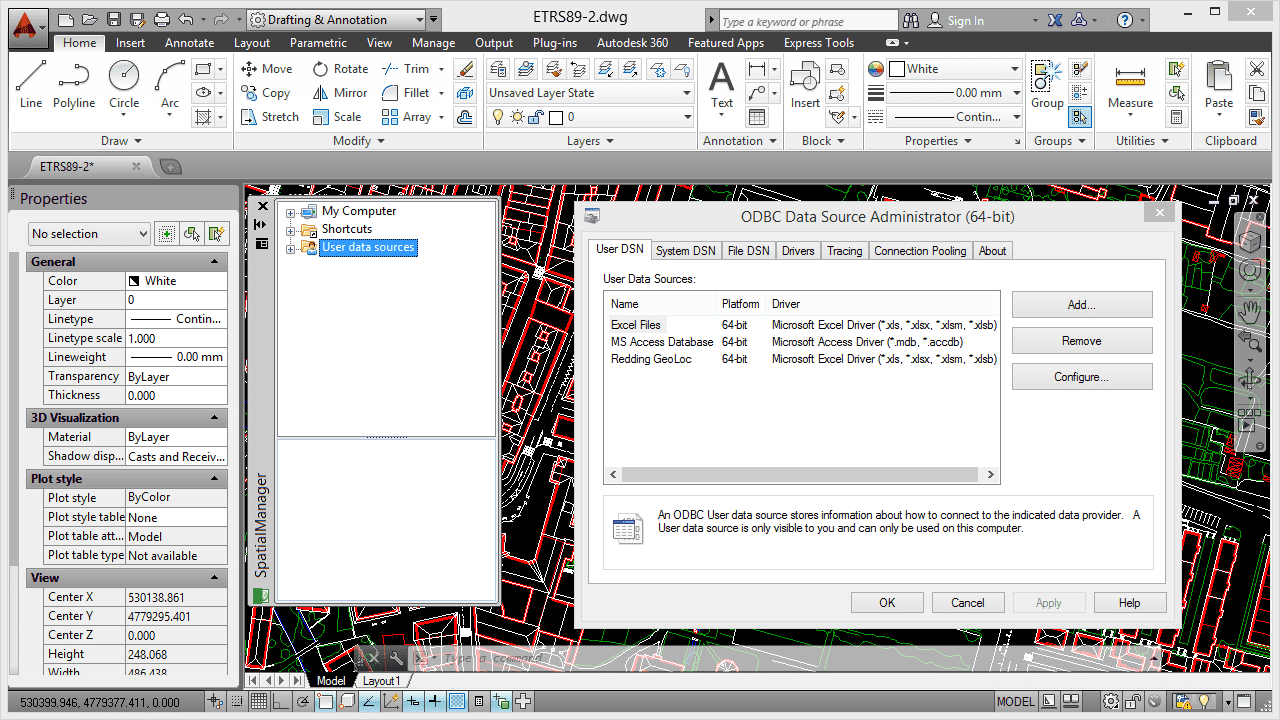Click the Help button in ODBC dialog

(x=1130, y=603)
